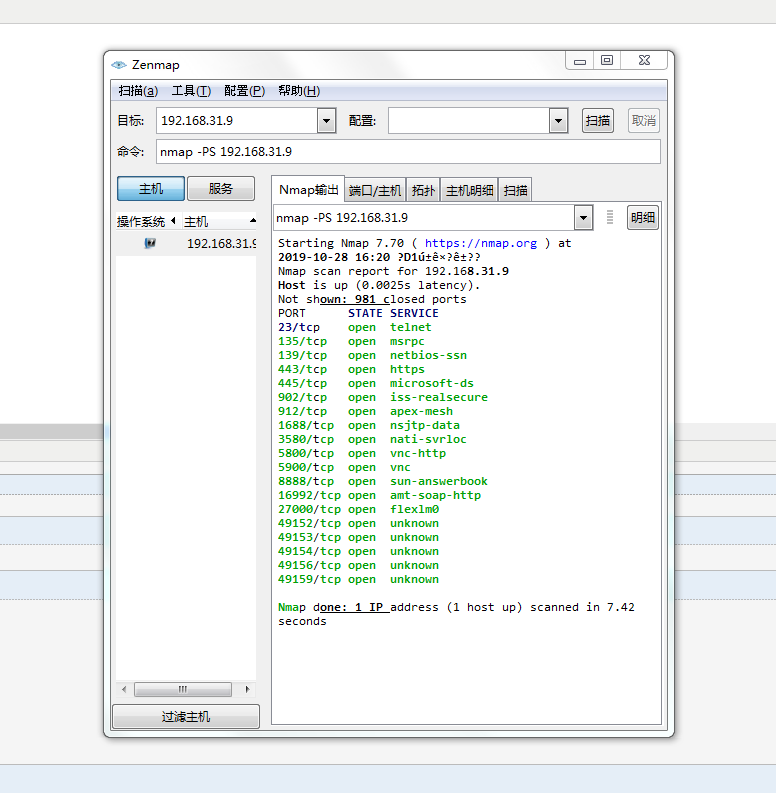Click the 'Not shown: 981 closed ports' line

372,299
